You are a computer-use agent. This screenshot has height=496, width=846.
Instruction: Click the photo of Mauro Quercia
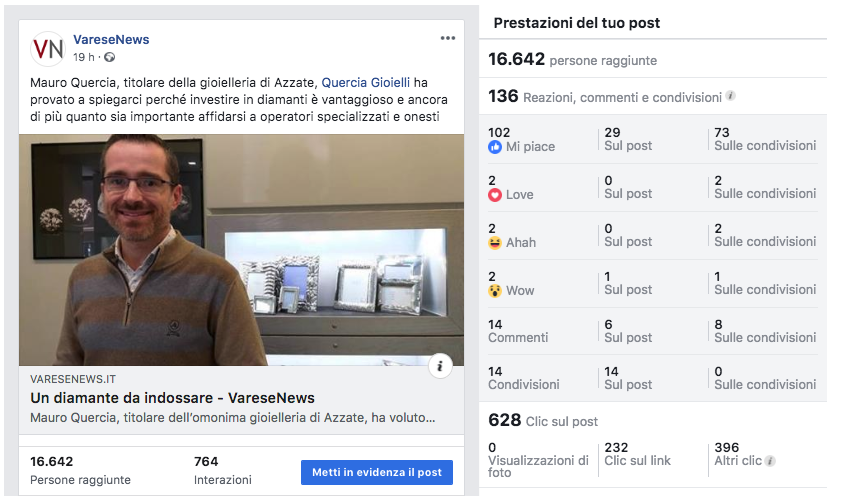(241, 250)
